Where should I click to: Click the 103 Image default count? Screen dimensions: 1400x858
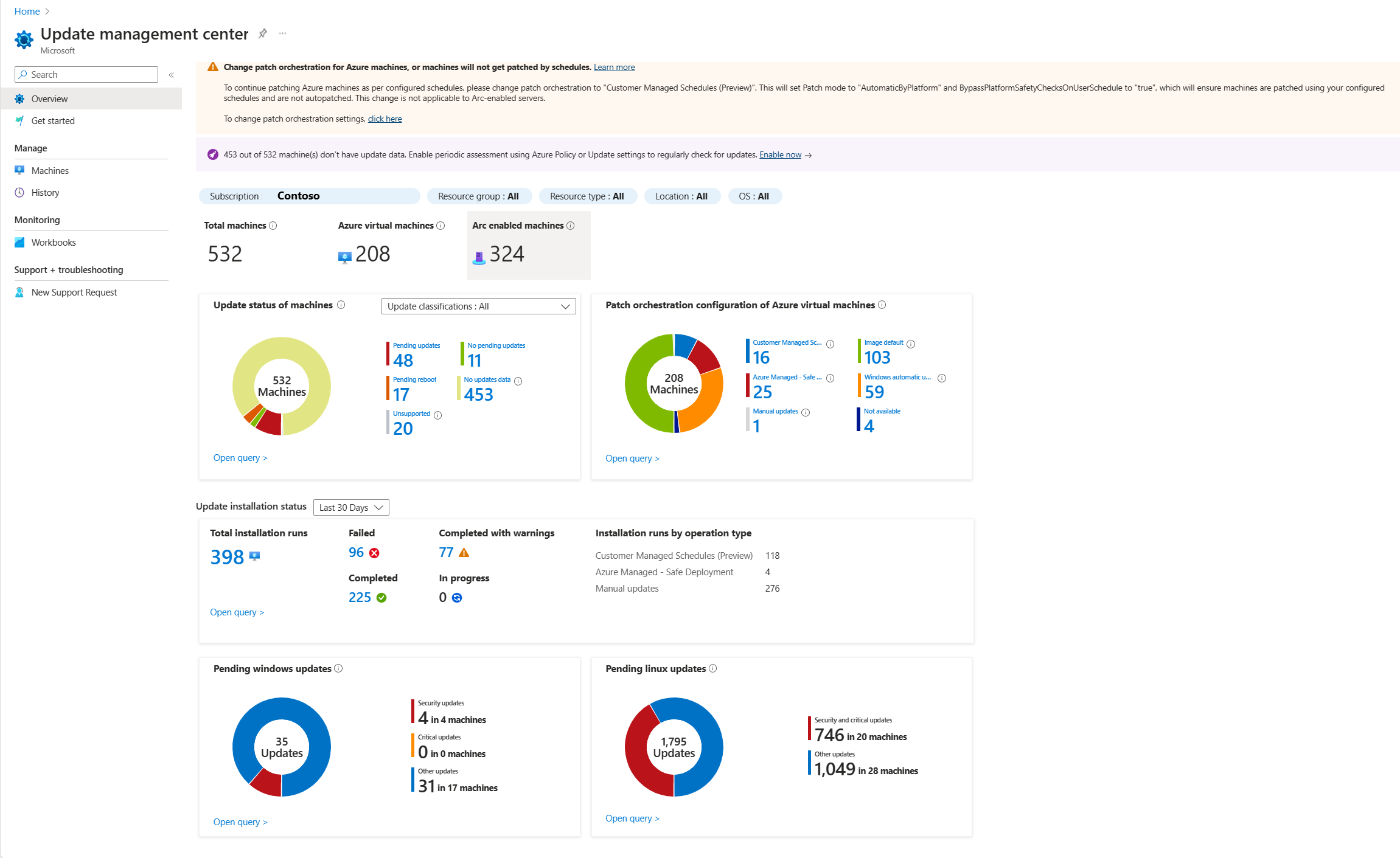coord(877,358)
